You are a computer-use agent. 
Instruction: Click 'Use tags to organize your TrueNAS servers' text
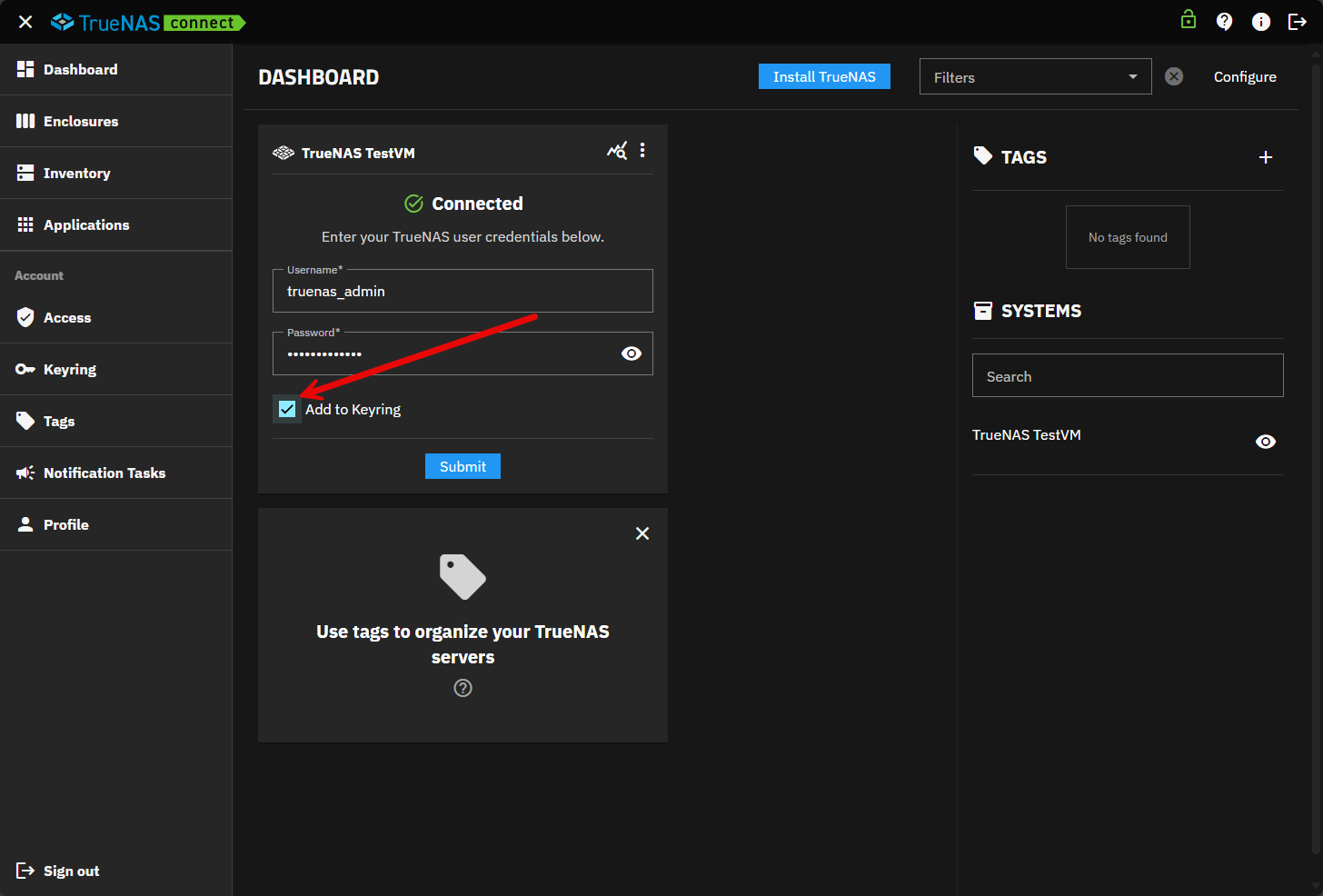click(x=463, y=644)
